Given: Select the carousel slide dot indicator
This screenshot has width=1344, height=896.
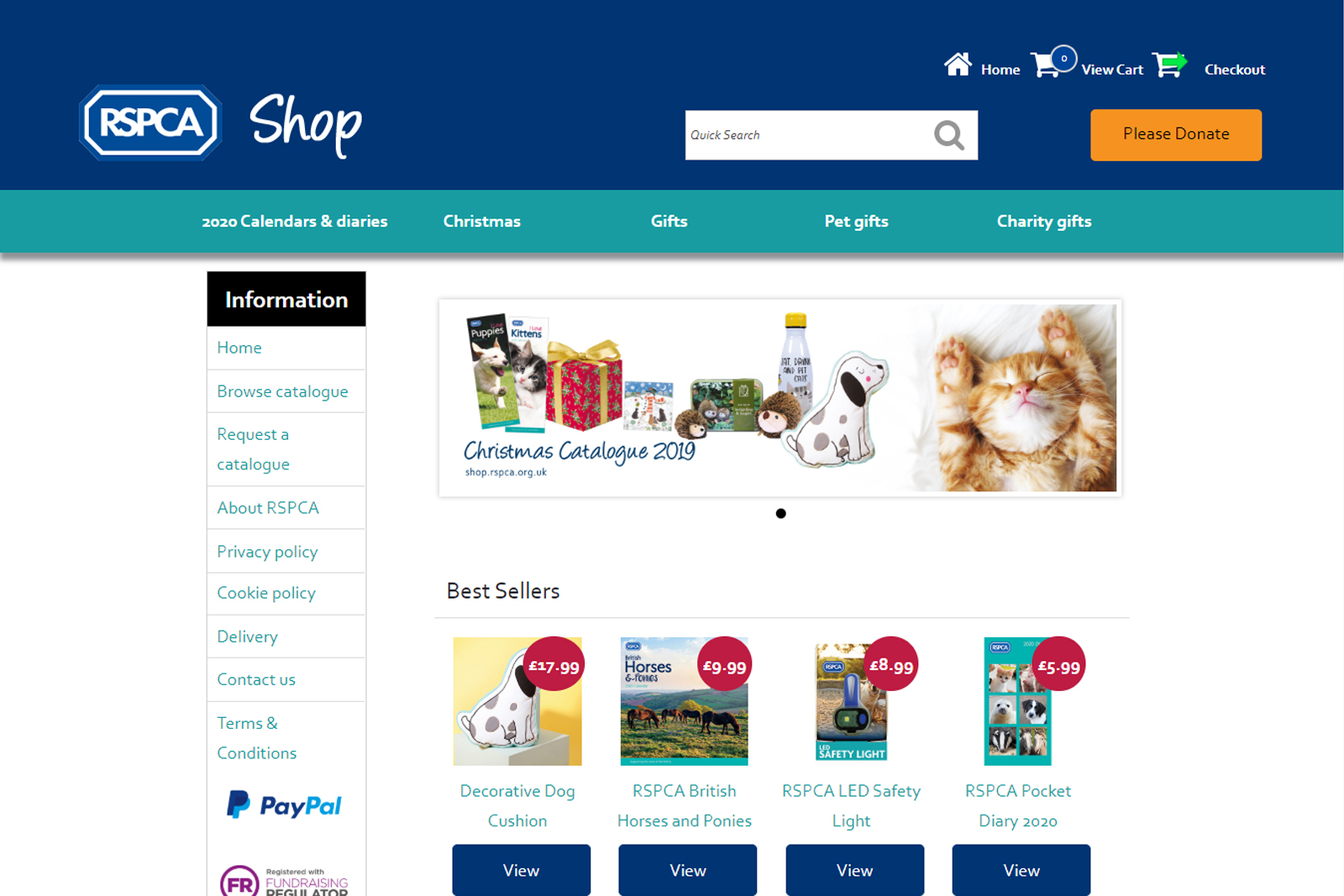Looking at the screenshot, I should 781,514.
